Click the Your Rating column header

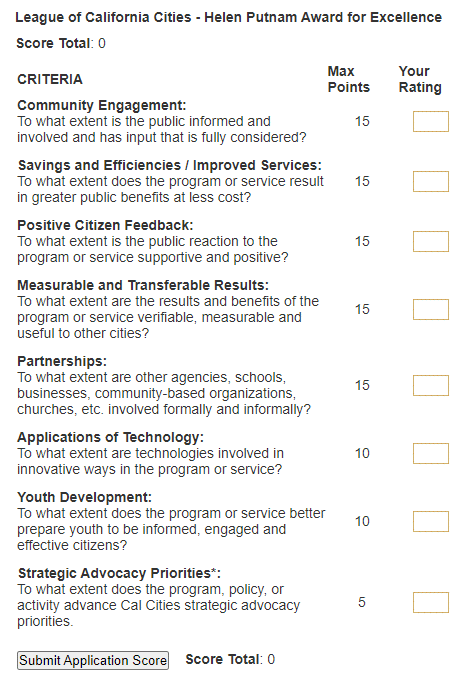[x=420, y=79]
